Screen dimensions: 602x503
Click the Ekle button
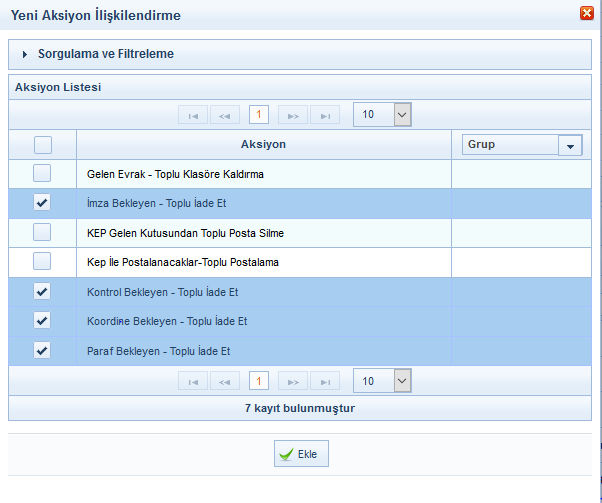(x=301, y=454)
